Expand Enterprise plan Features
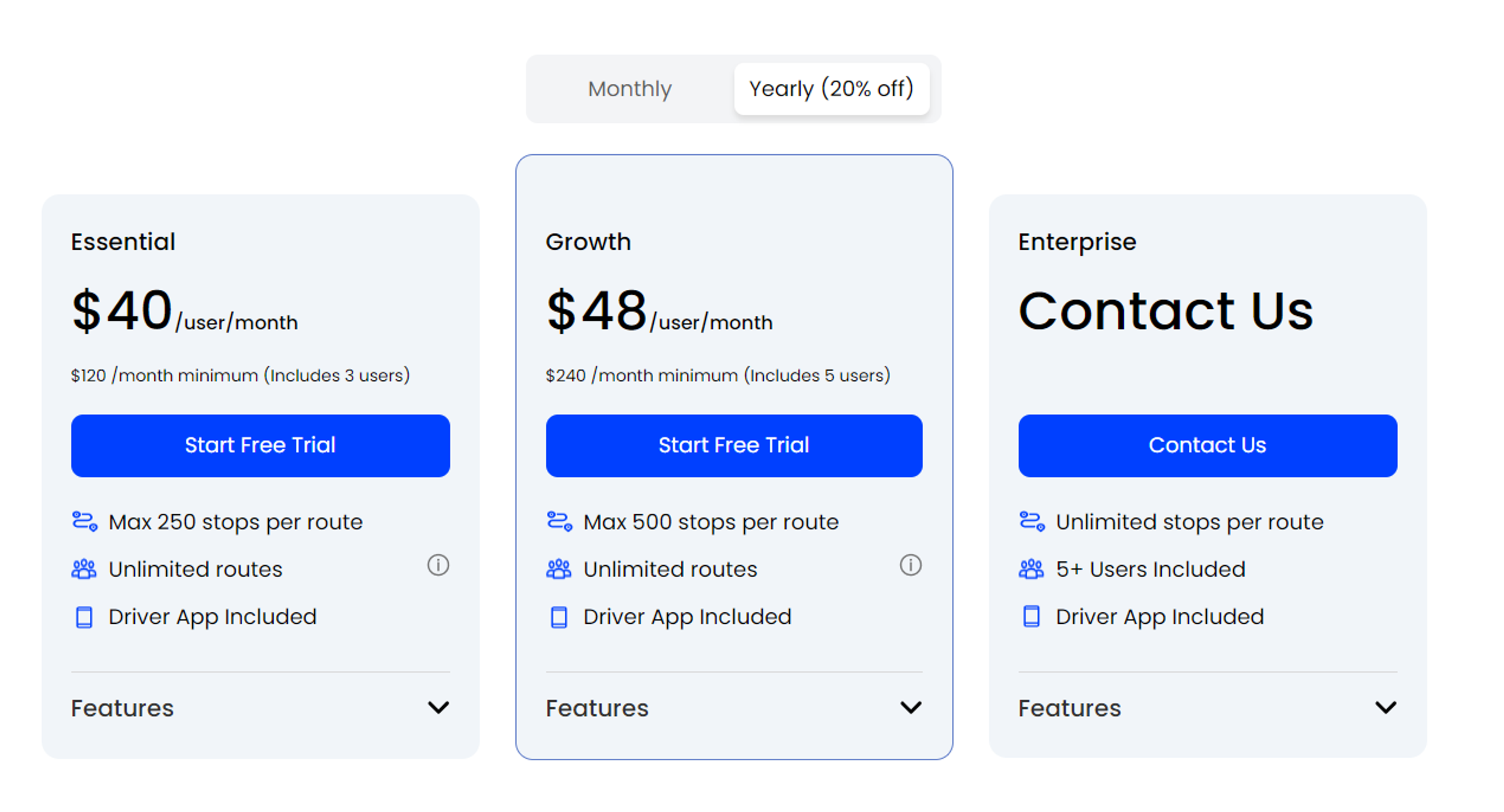 (1208, 707)
